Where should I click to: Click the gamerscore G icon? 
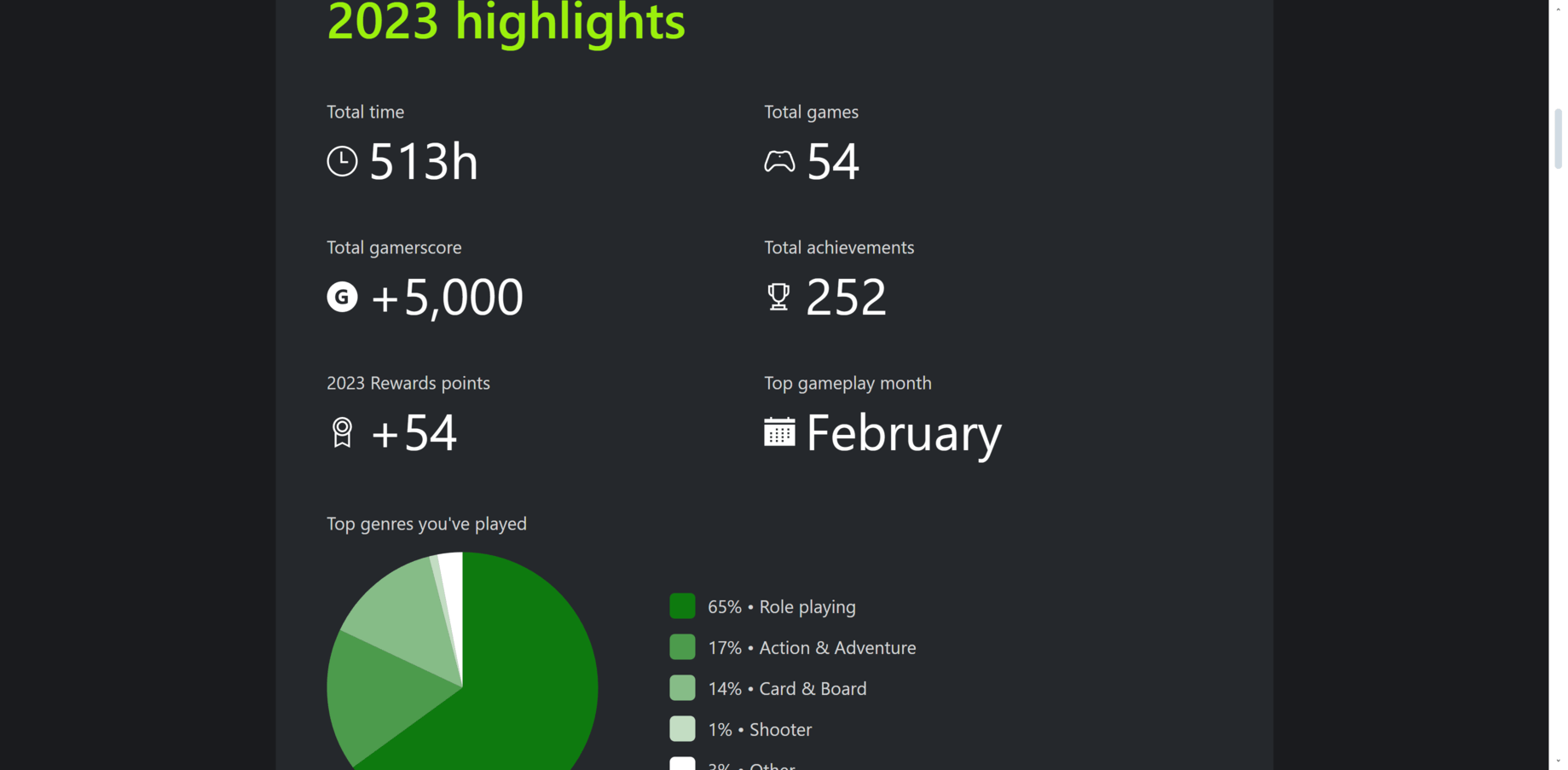click(x=342, y=297)
